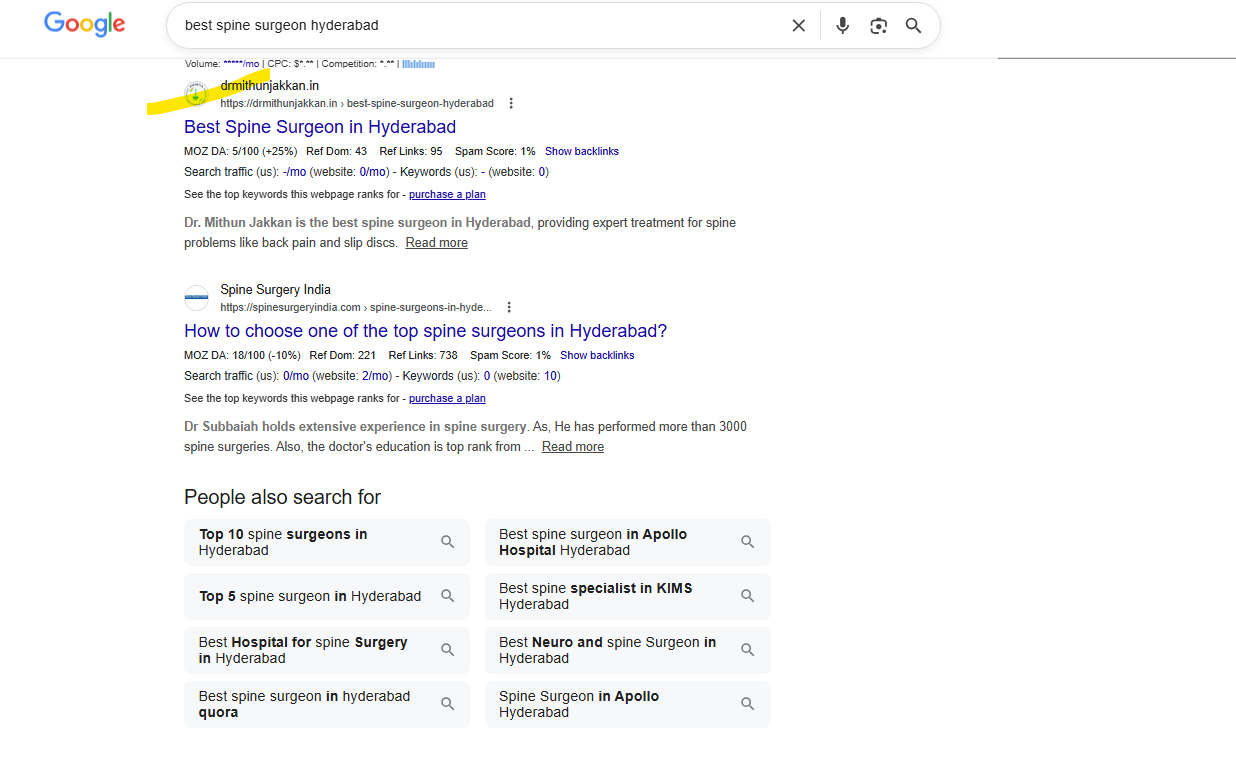Open three-dot menu for Spine Surgery India result

click(509, 307)
